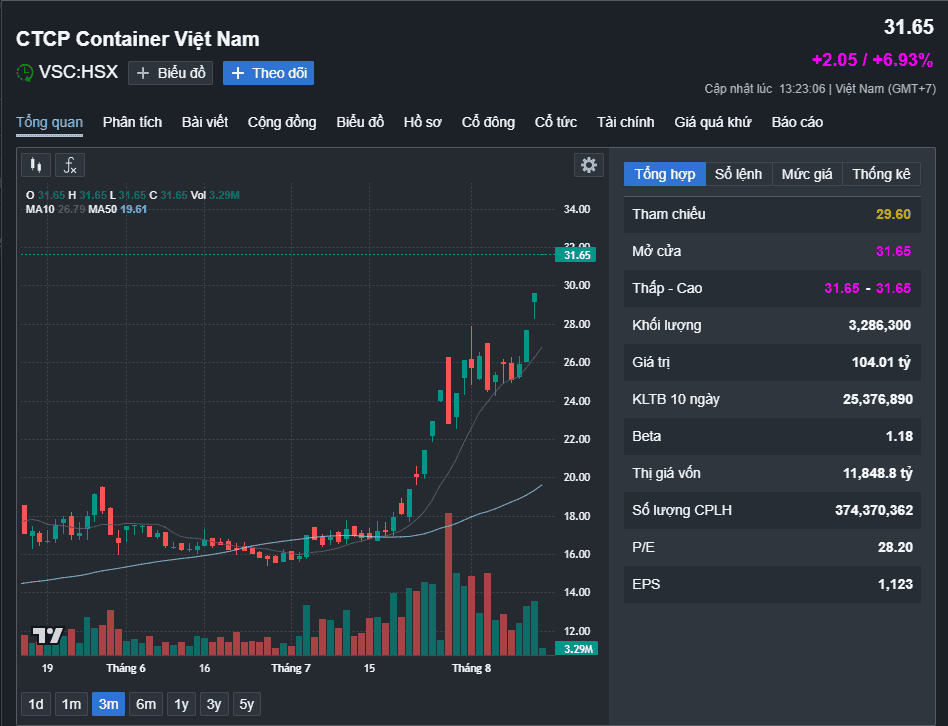This screenshot has width=948, height=726.
Task: Set chart range to 1d
Action: 36,704
